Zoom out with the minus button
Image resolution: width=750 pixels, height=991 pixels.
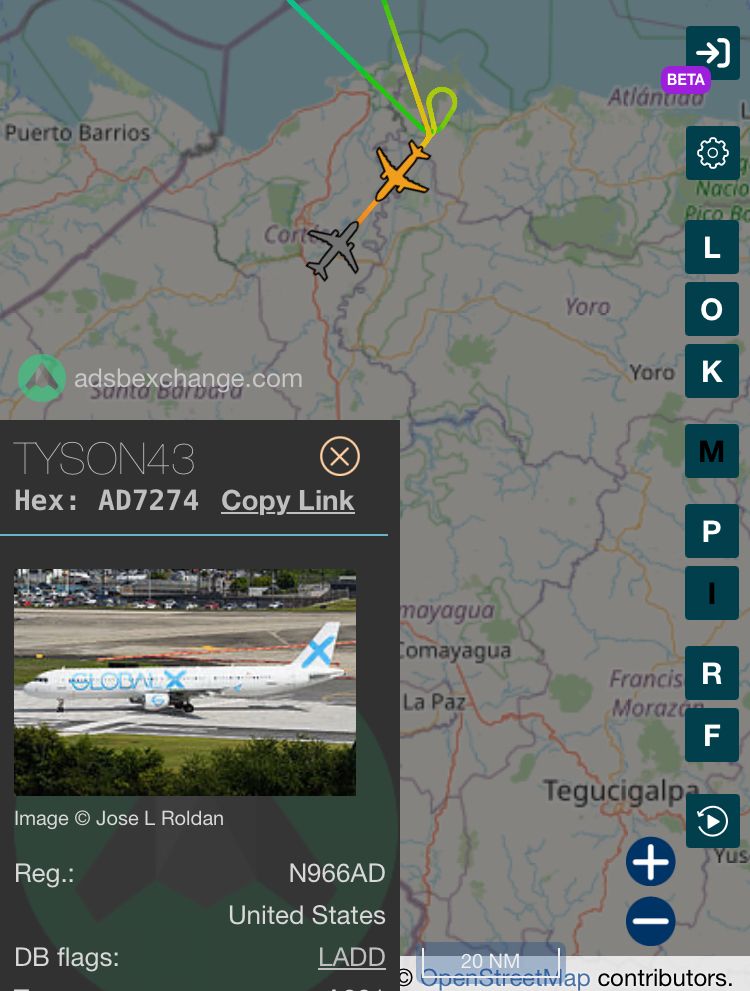[651, 921]
